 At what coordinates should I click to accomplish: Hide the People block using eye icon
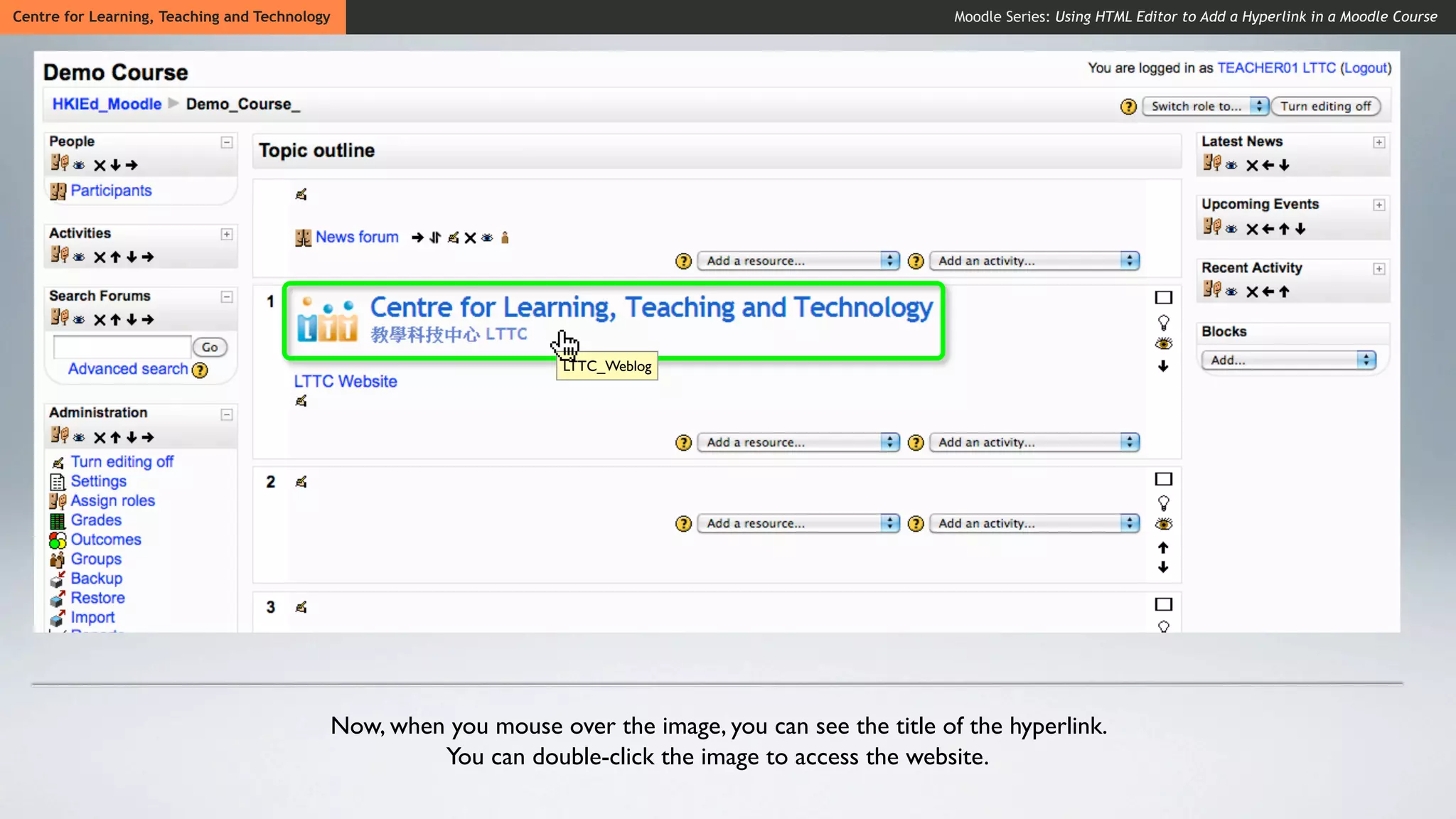pyautogui.click(x=79, y=166)
